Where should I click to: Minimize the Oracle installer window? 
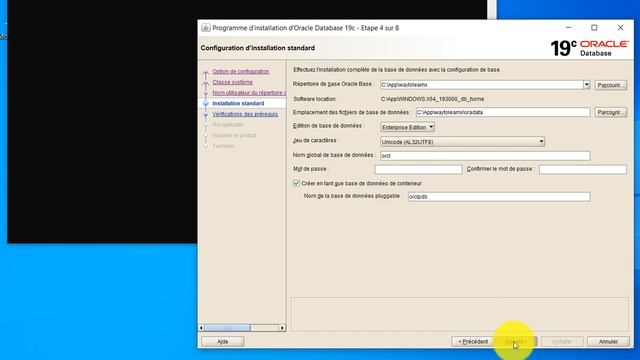[568, 28]
